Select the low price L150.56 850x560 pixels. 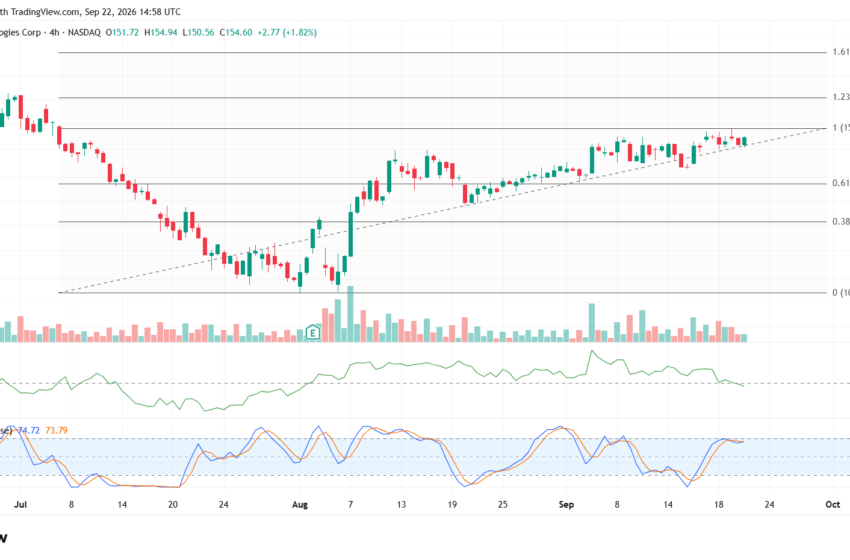(198, 33)
